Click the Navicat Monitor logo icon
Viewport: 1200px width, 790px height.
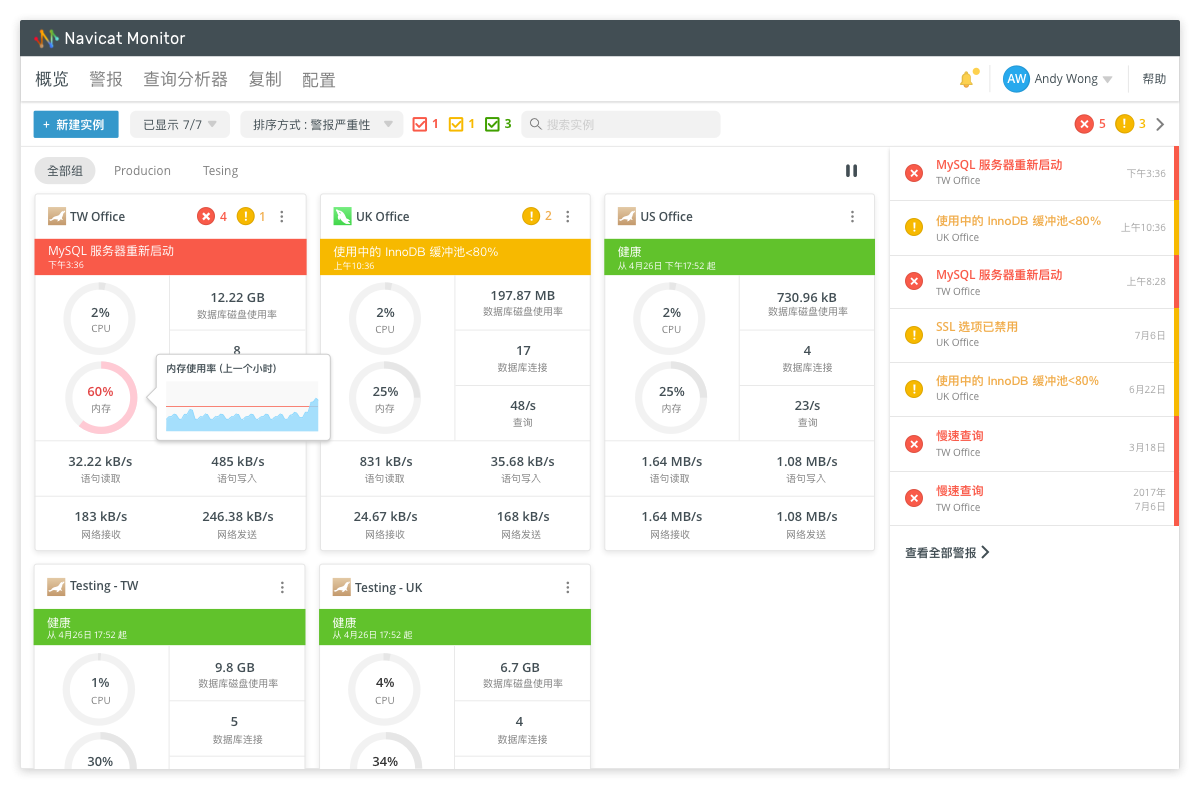coord(46,39)
